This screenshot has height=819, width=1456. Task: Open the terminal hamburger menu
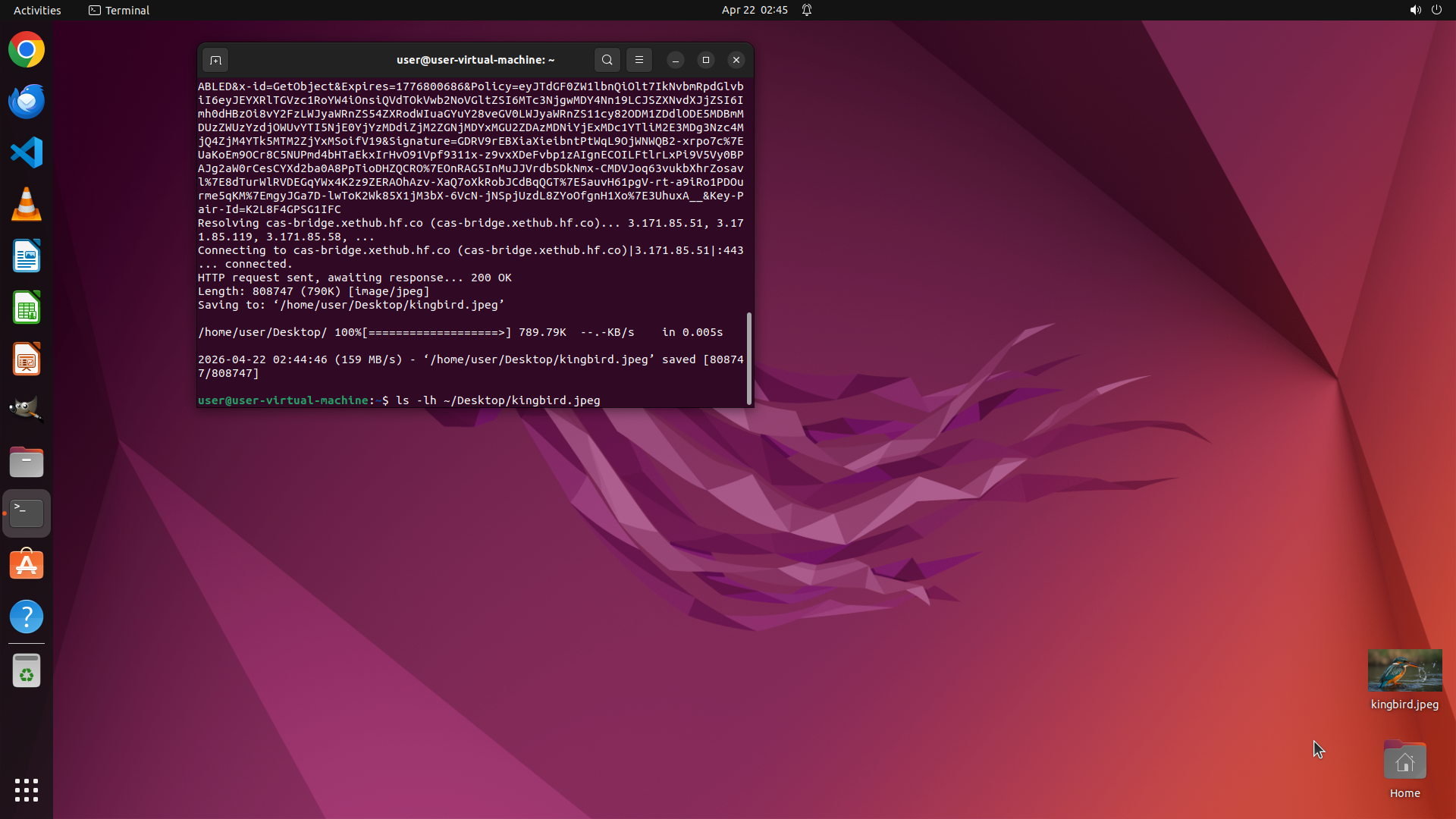pos(639,60)
